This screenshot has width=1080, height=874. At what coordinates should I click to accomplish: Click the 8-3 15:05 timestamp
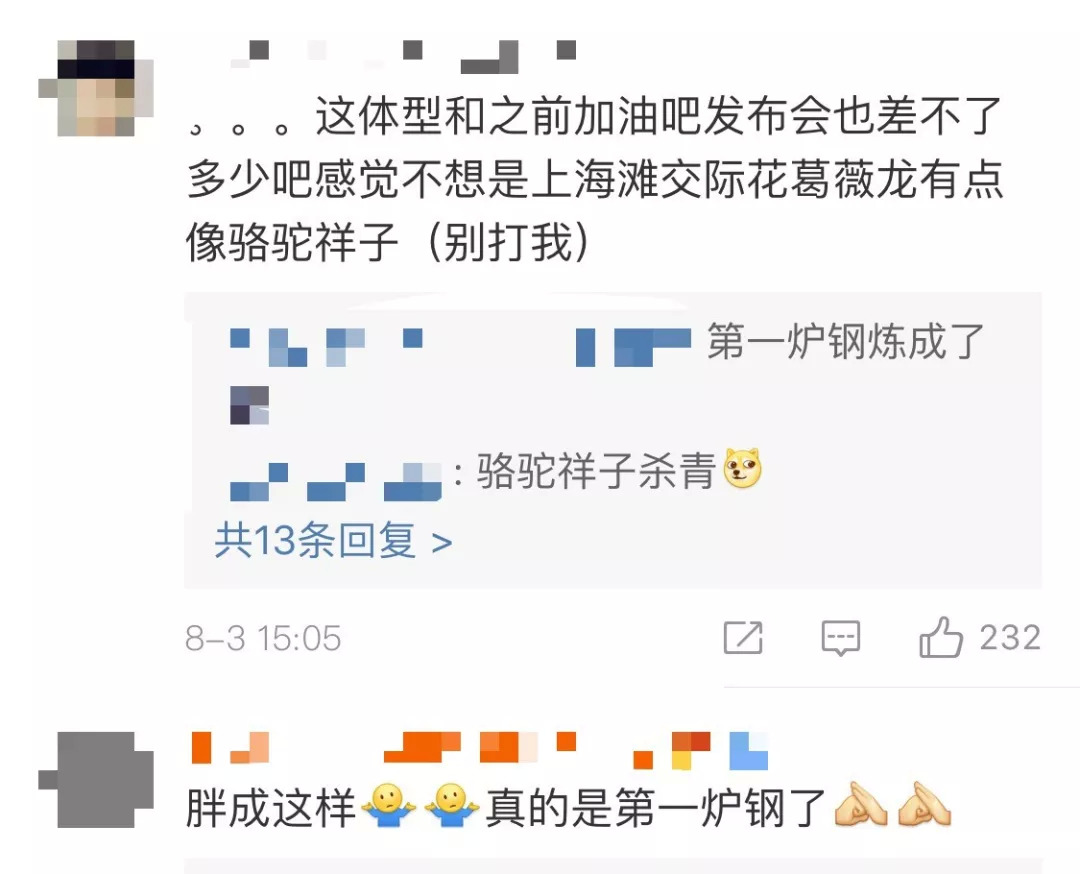coord(263,638)
